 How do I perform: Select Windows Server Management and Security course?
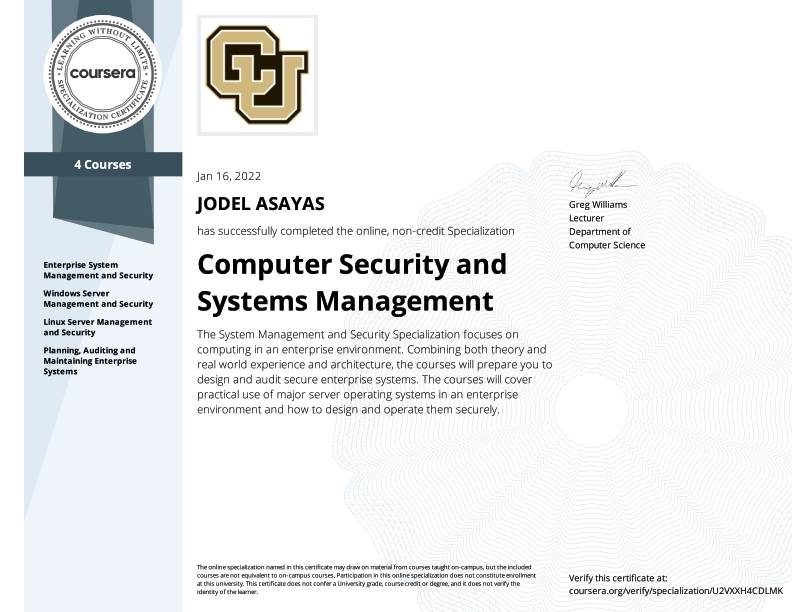click(98, 298)
